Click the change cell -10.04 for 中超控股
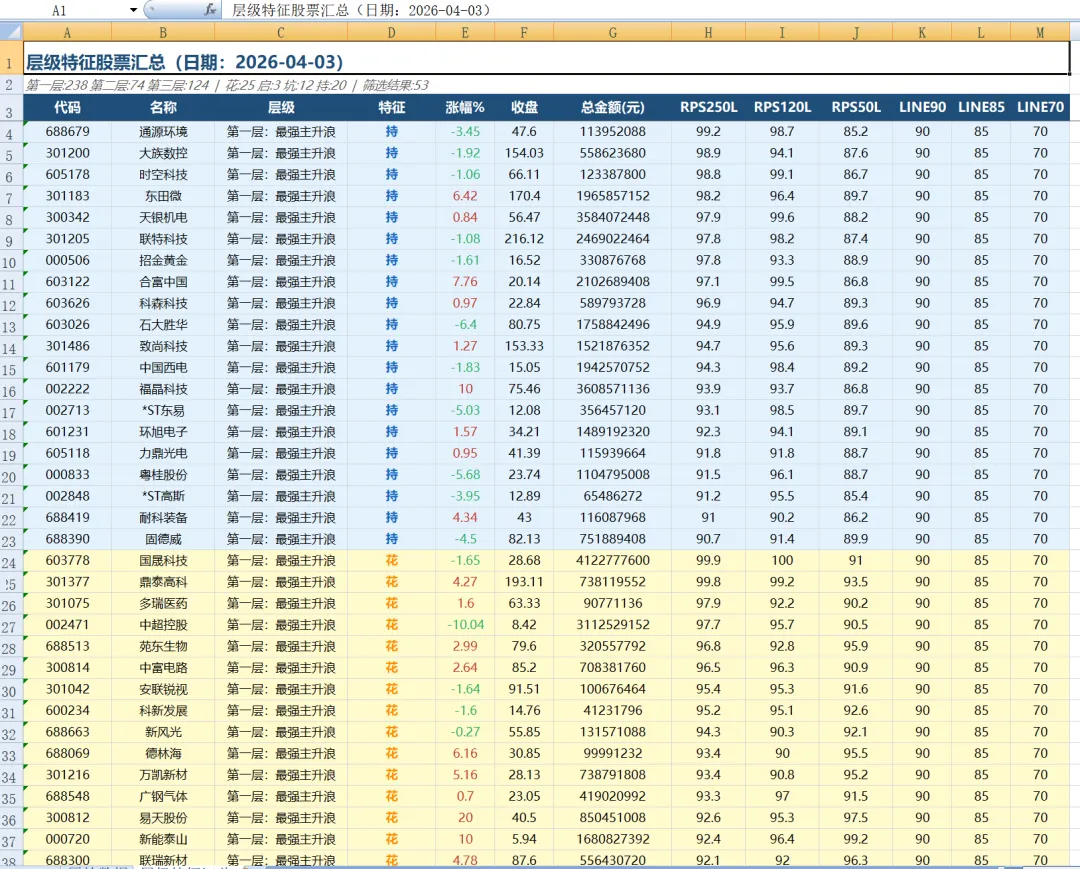This screenshot has height=869, width=1080. point(465,625)
